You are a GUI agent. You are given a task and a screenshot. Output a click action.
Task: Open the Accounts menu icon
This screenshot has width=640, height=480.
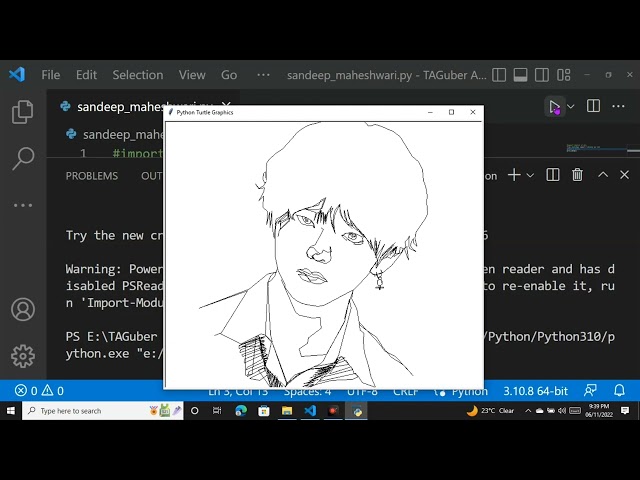click(23, 309)
